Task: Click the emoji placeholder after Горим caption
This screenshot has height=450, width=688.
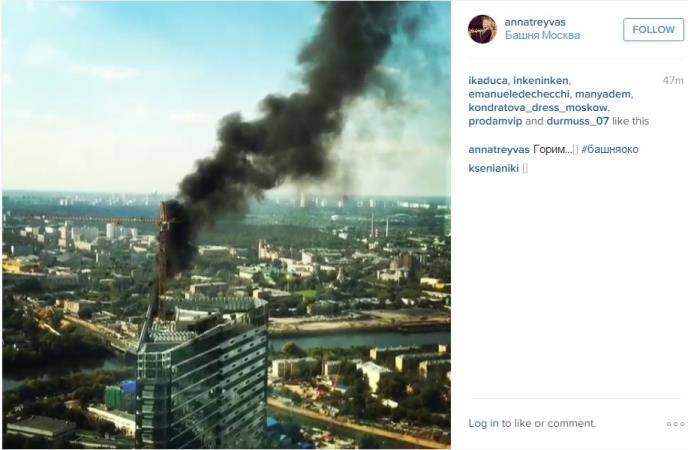Action: tap(576, 150)
